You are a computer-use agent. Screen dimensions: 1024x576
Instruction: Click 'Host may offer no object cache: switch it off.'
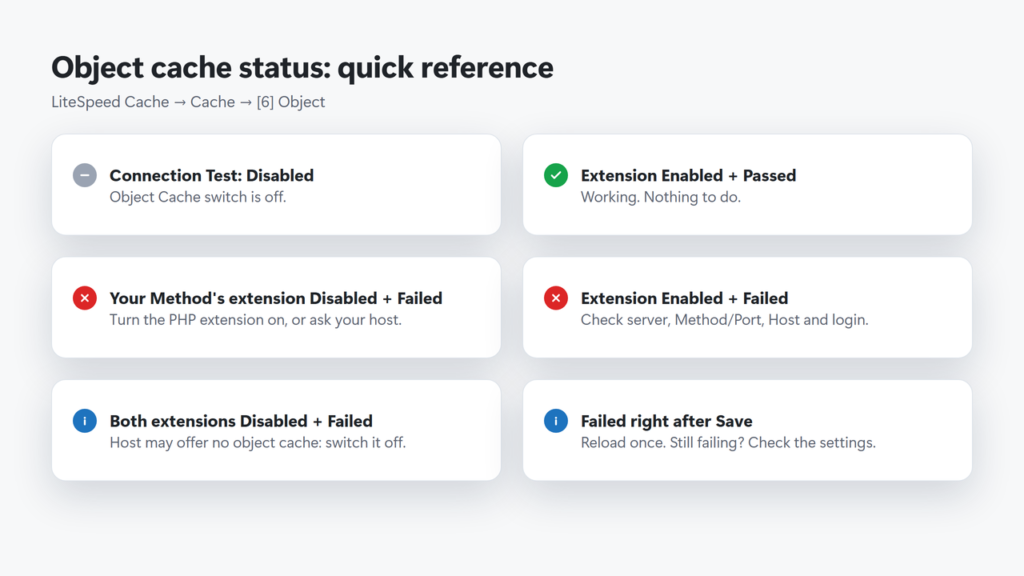(x=258, y=443)
